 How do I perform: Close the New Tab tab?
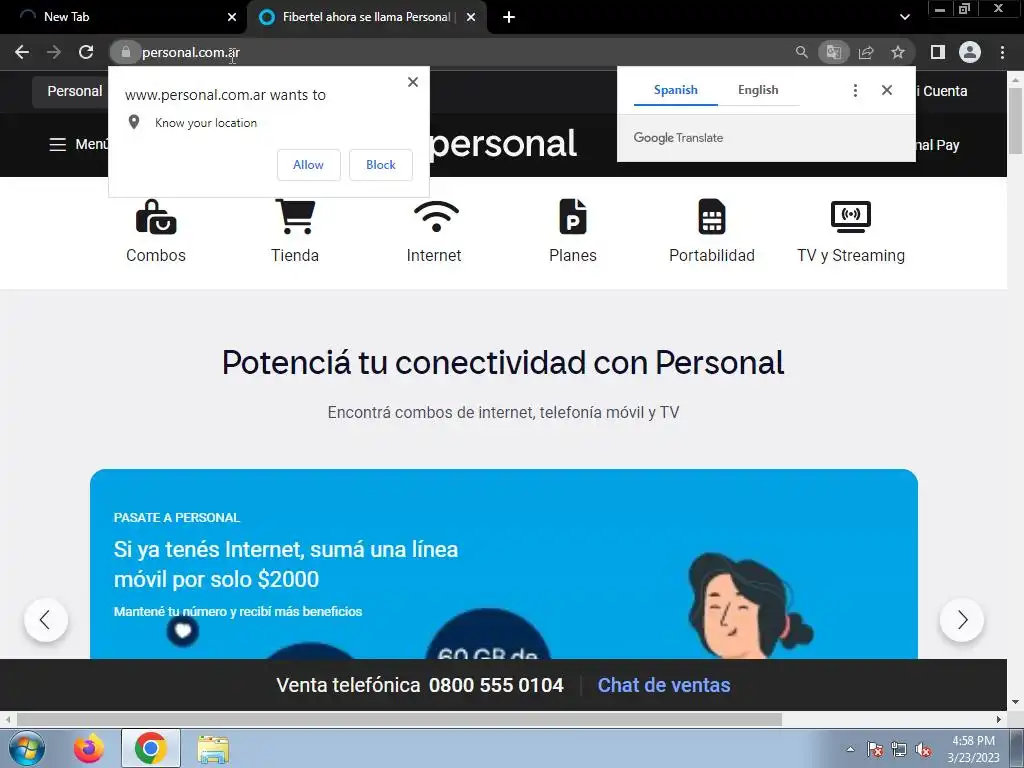point(232,17)
